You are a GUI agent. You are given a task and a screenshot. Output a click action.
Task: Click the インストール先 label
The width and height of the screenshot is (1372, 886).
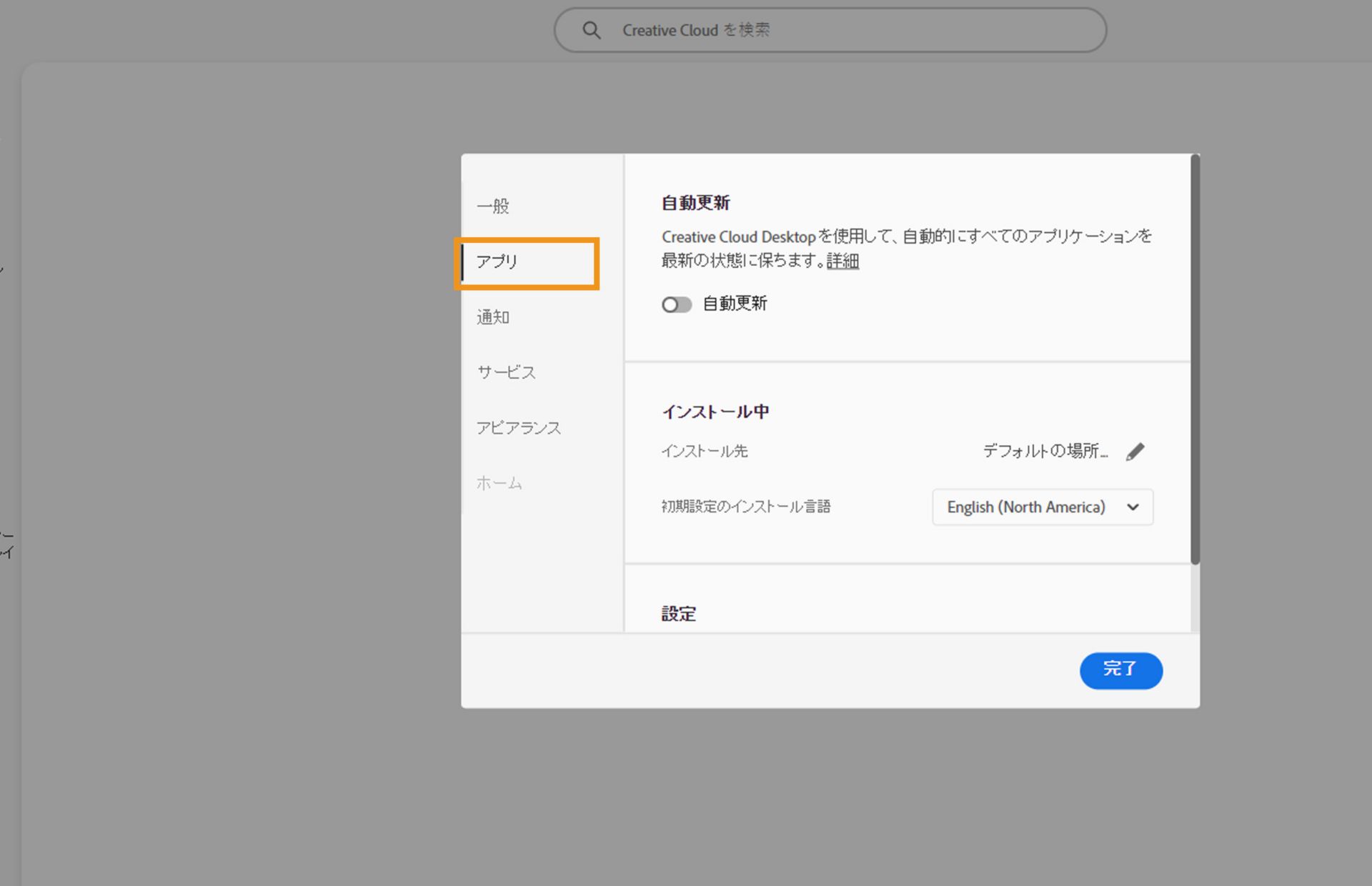coord(704,452)
